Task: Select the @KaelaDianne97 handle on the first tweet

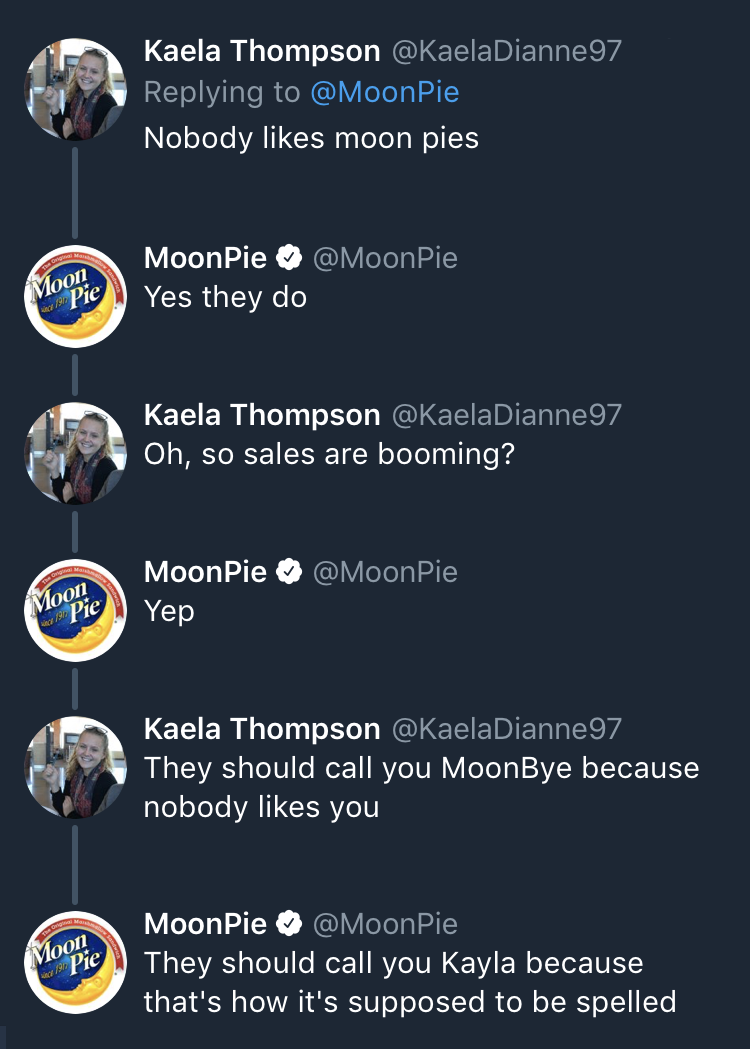Action: point(507,51)
